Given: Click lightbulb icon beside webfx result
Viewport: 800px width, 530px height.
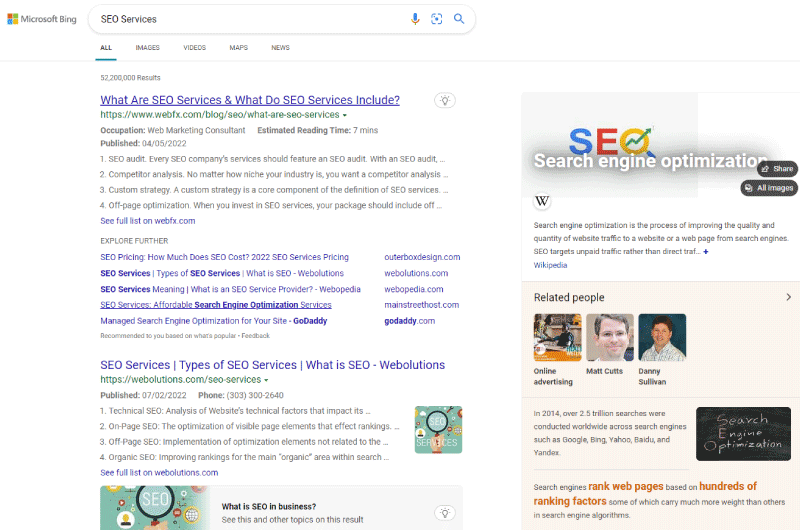Looking at the screenshot, I should (445, 100).
